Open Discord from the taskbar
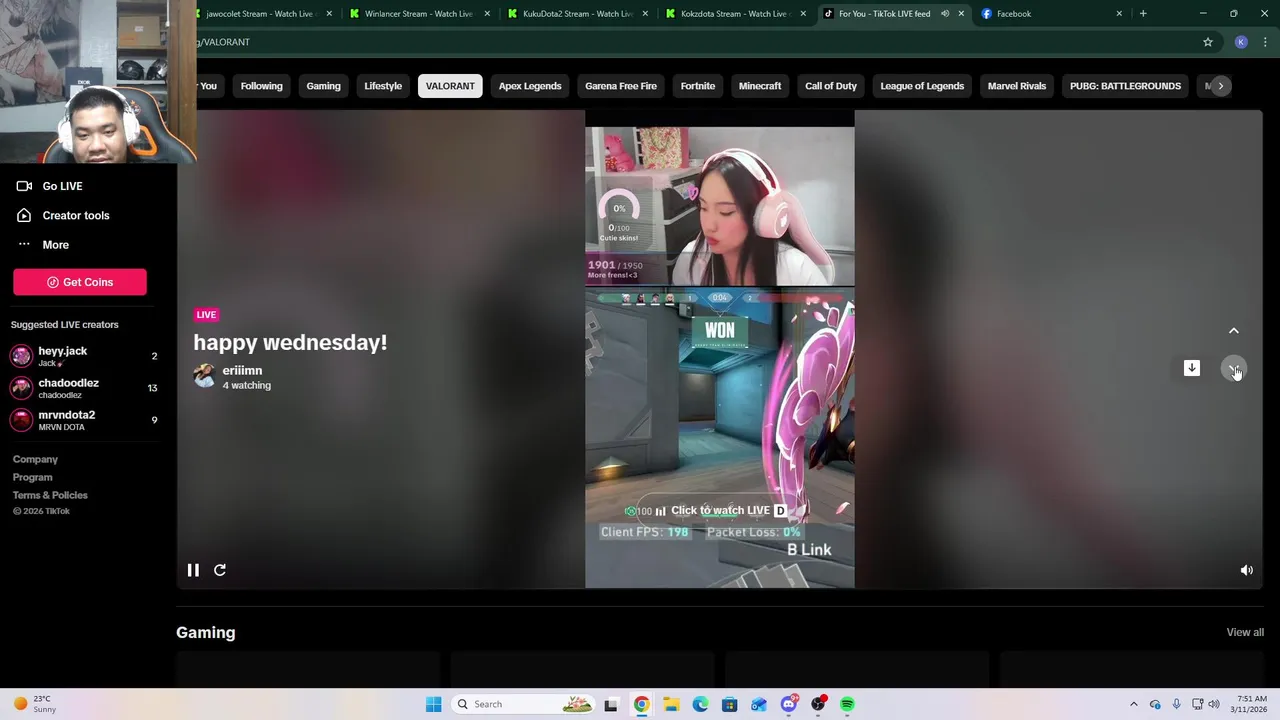The height and width of the screenshot is (720, 1280). (x=788, y=704)
